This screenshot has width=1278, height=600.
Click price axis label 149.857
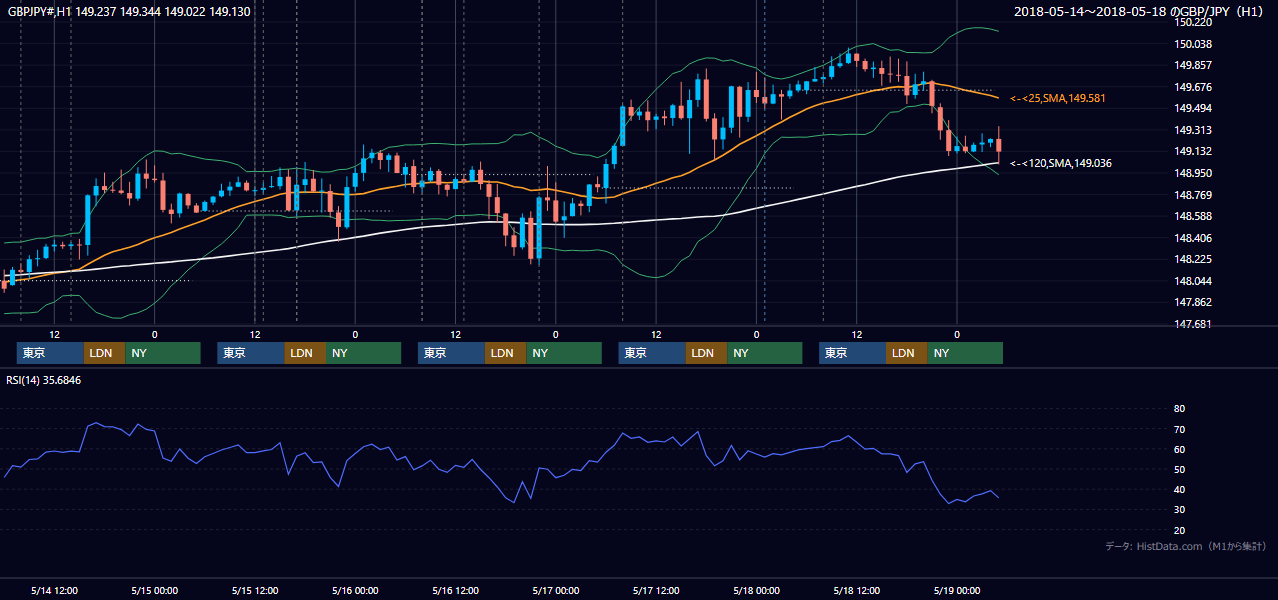(x=1195, y=65)
